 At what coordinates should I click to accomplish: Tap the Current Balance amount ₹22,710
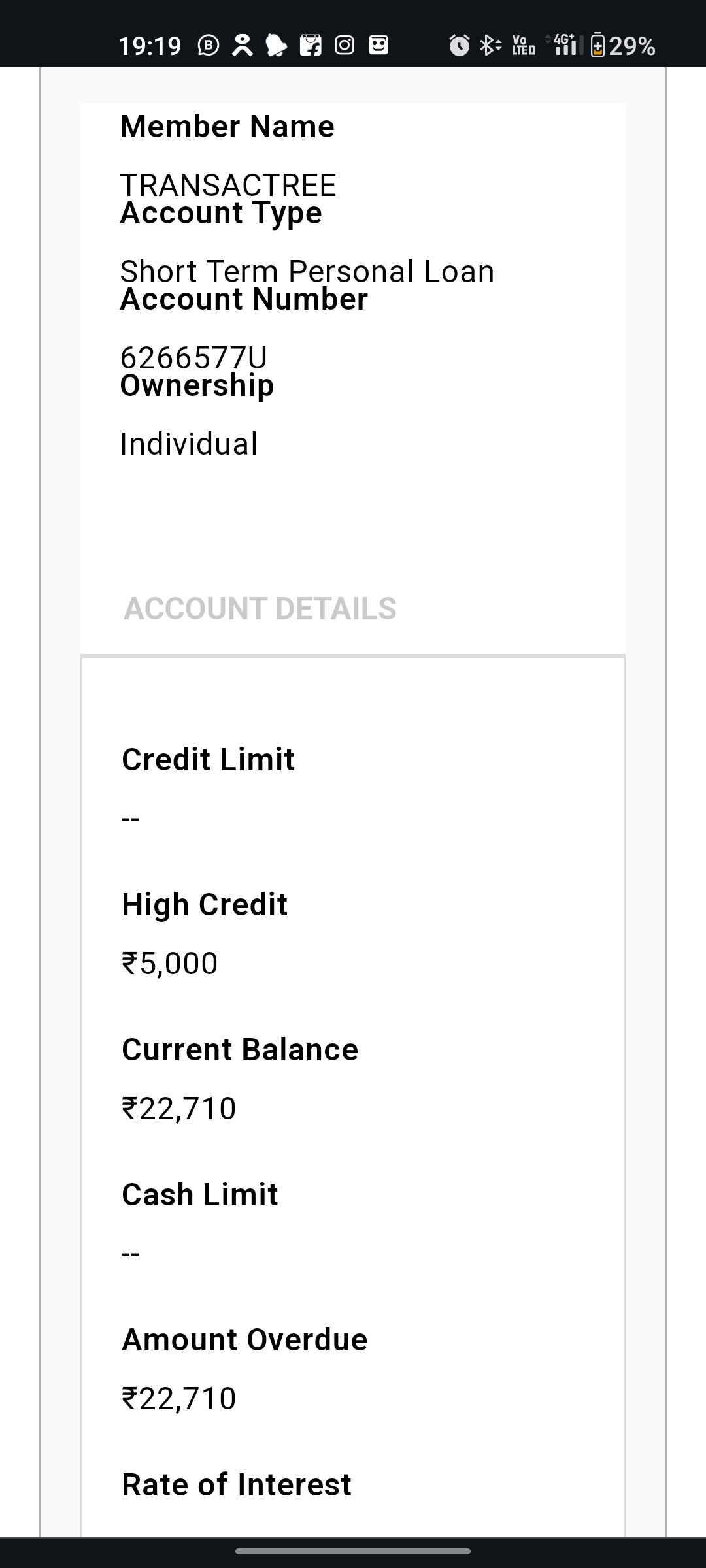pyautogui.click(x=179, y=1109)
